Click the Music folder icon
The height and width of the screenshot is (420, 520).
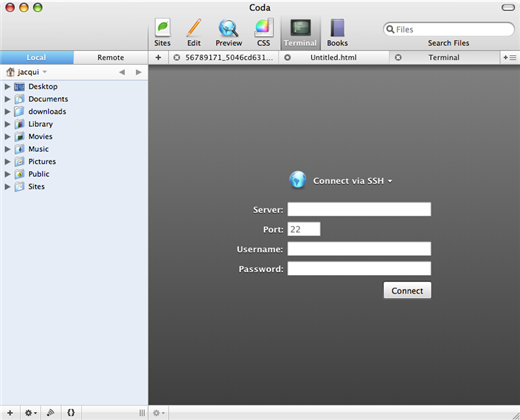19,149
